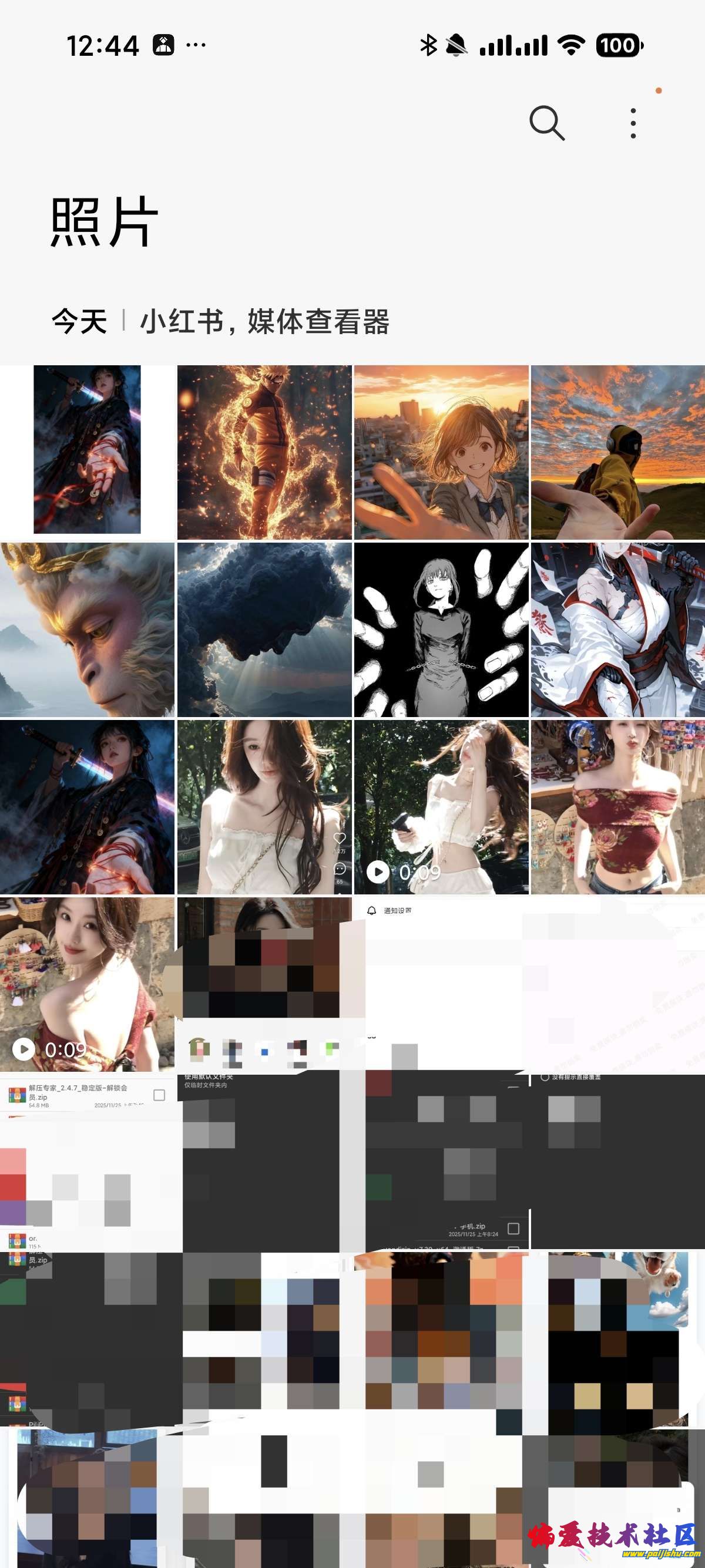This screenshot has height=1568, width=705.
Task: Open the black-and-white manga girl image
Action: [x=441, y=630]
